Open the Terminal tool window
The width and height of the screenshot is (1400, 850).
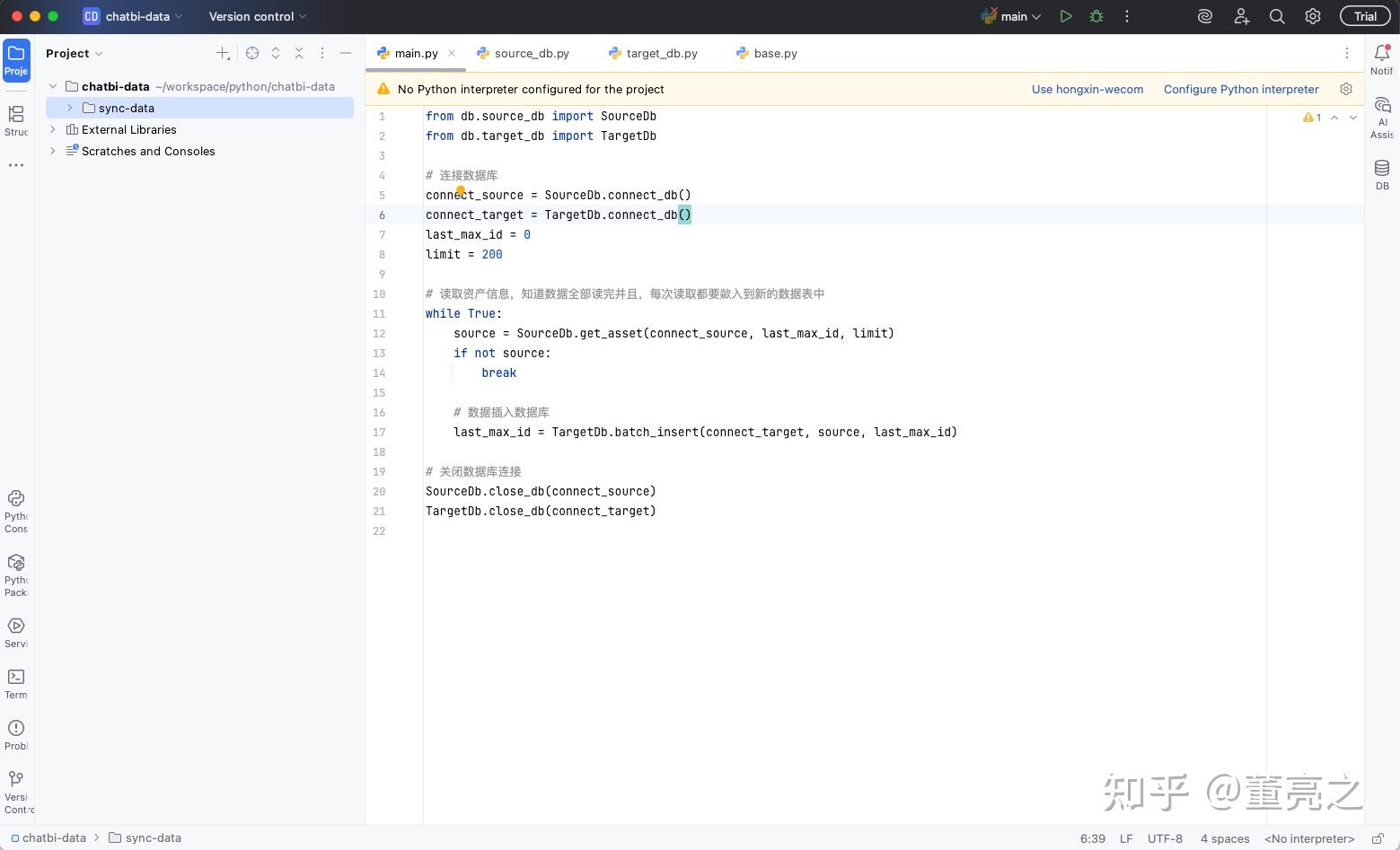click(x=16, y=683)
